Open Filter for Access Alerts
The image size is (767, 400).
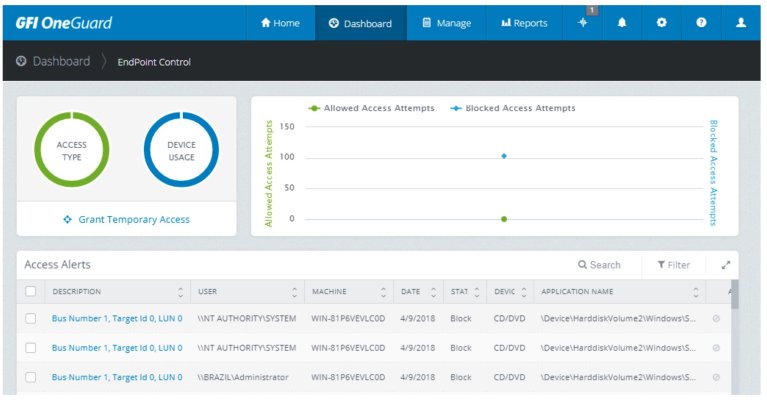(x=673, y=265)
